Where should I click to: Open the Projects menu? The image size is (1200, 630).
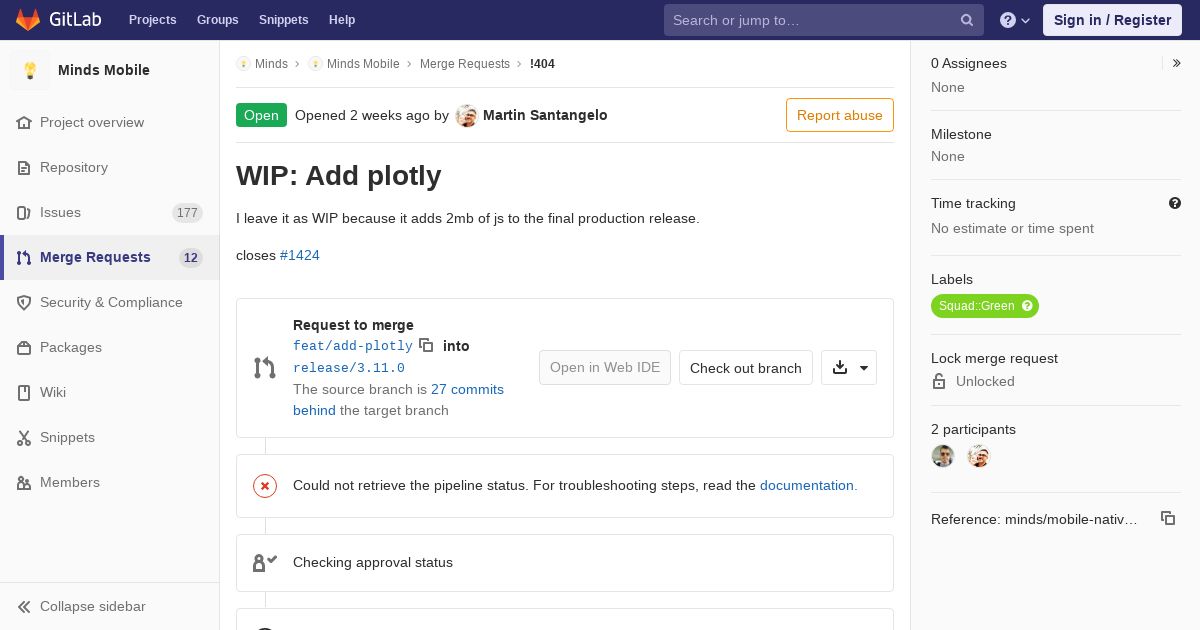tap(152, 20)
